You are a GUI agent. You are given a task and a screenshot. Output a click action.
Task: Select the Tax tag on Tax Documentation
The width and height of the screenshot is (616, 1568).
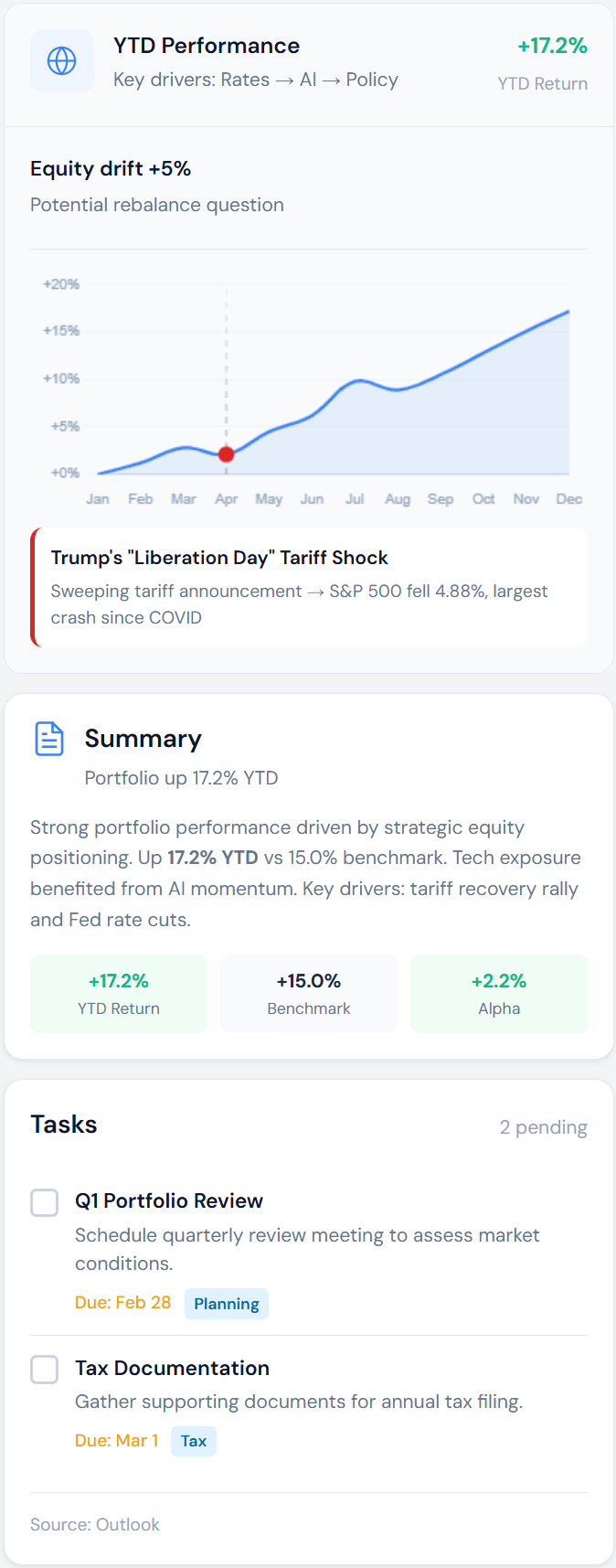(193, 1440)
